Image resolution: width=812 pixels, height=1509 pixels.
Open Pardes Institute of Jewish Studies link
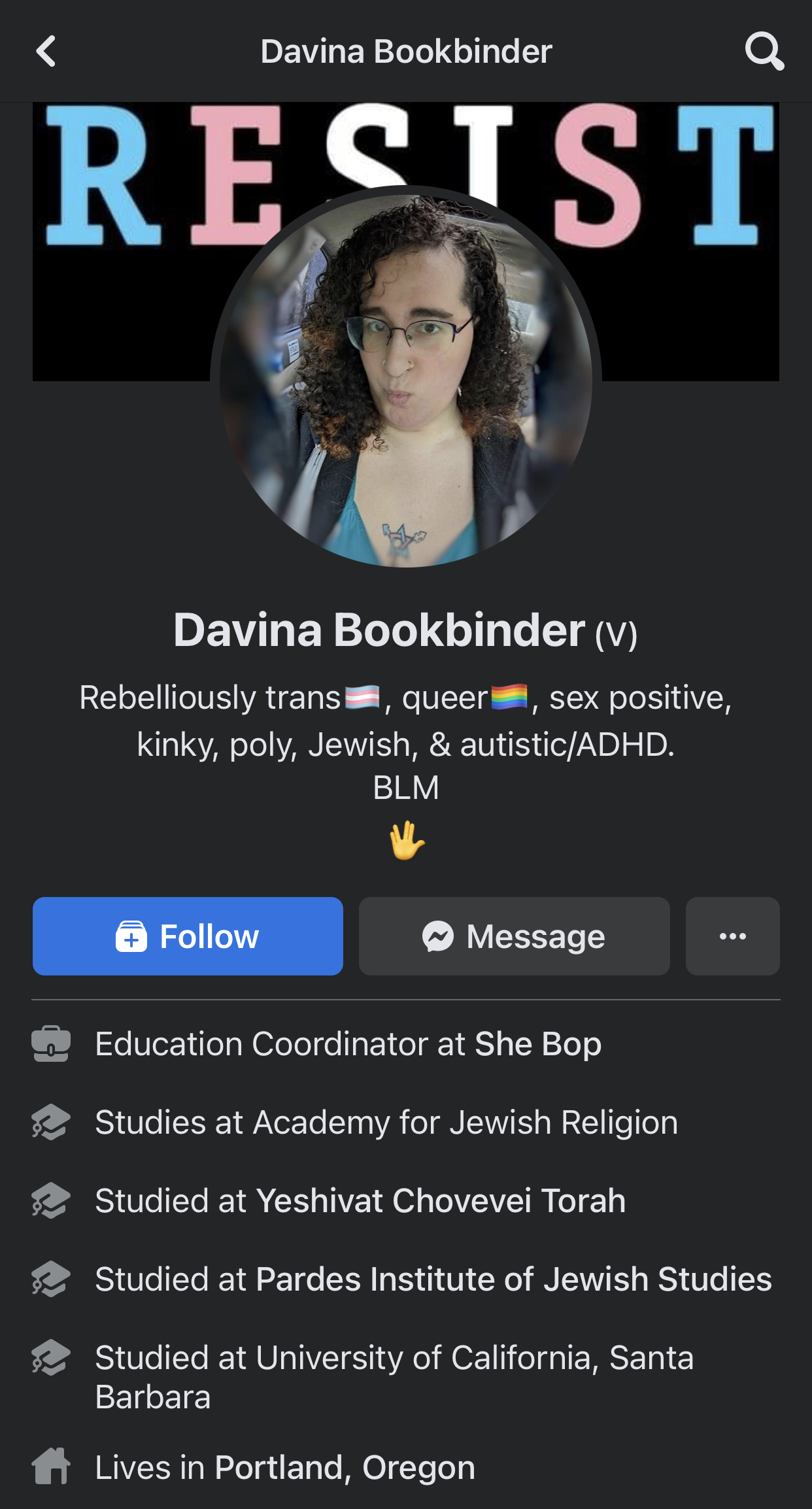[514, 1279]
